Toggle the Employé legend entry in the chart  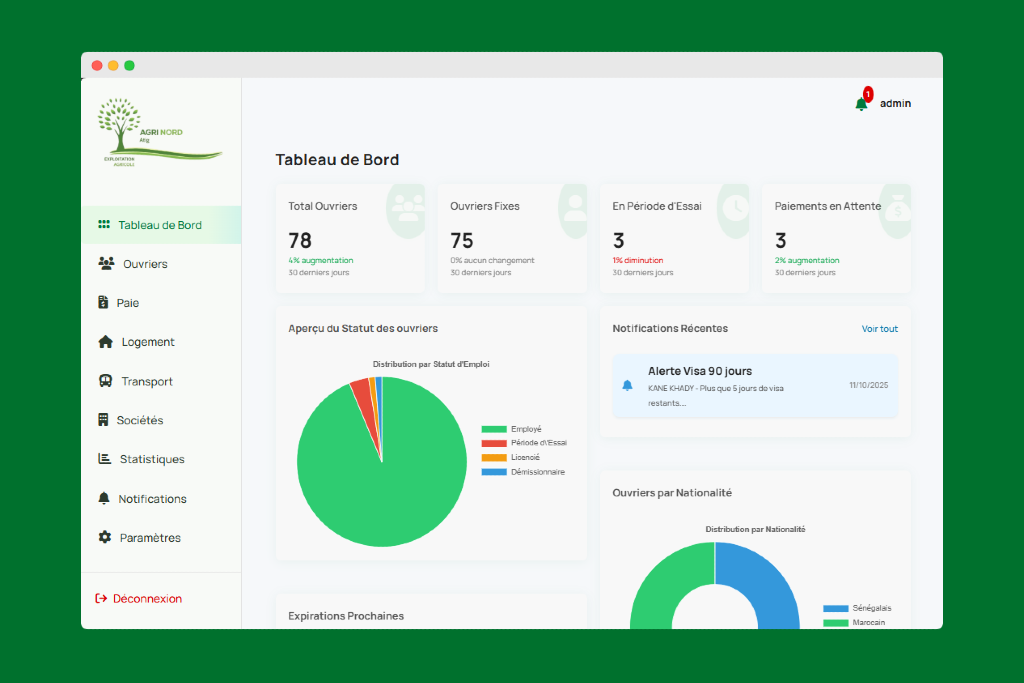pyautogui.click(x=525, y=429)
